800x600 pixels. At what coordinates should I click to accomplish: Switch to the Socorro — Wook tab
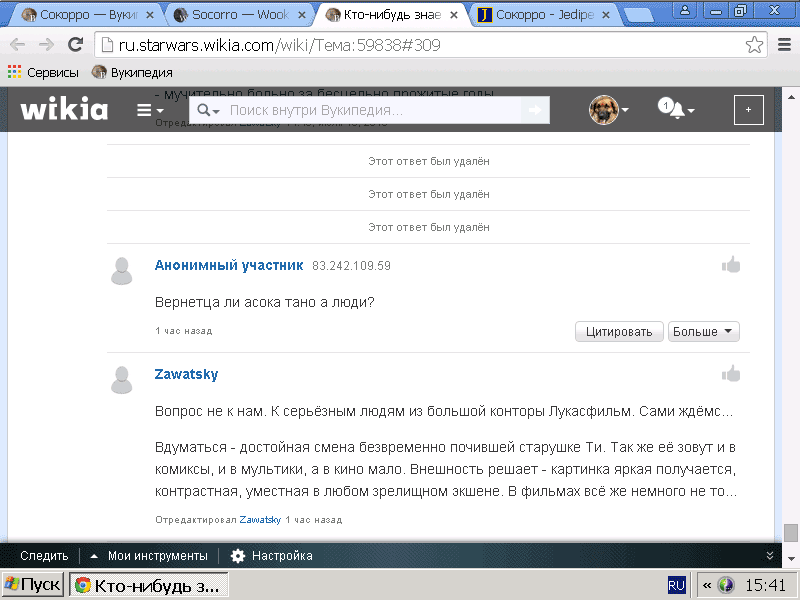[240, 15]
